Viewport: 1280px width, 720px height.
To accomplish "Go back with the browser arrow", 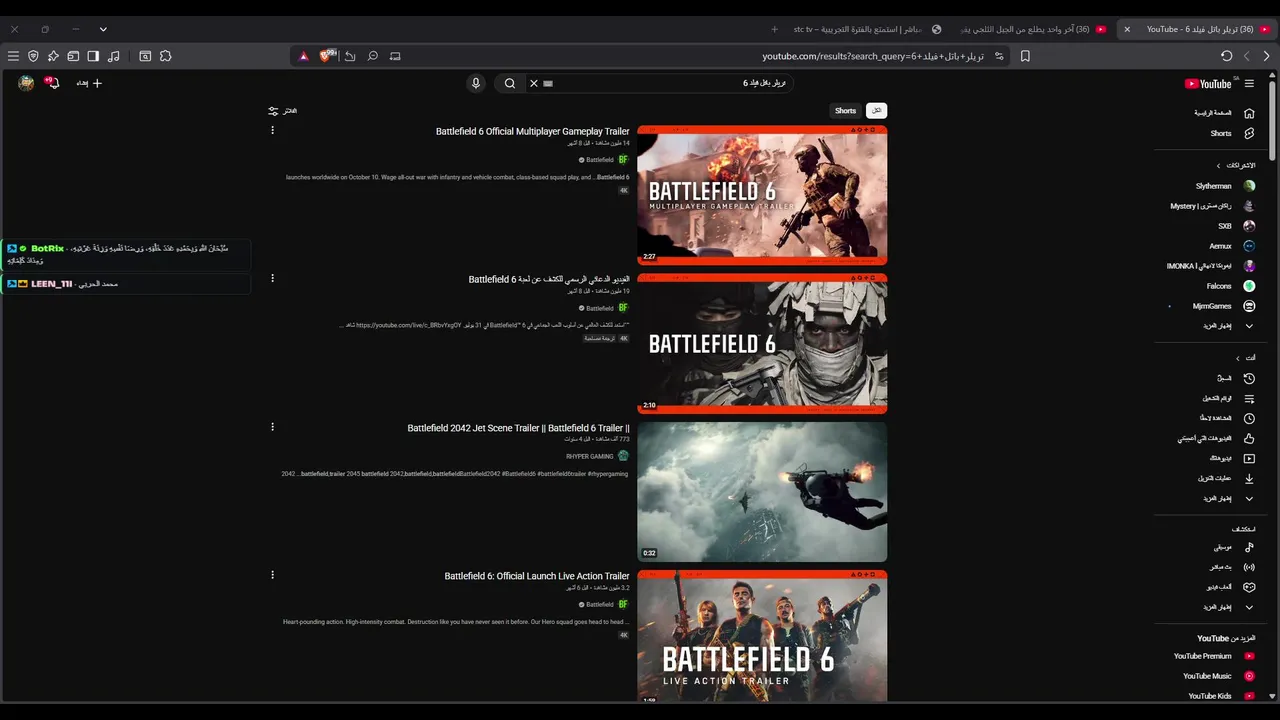I will click(x=1267, y=56).
